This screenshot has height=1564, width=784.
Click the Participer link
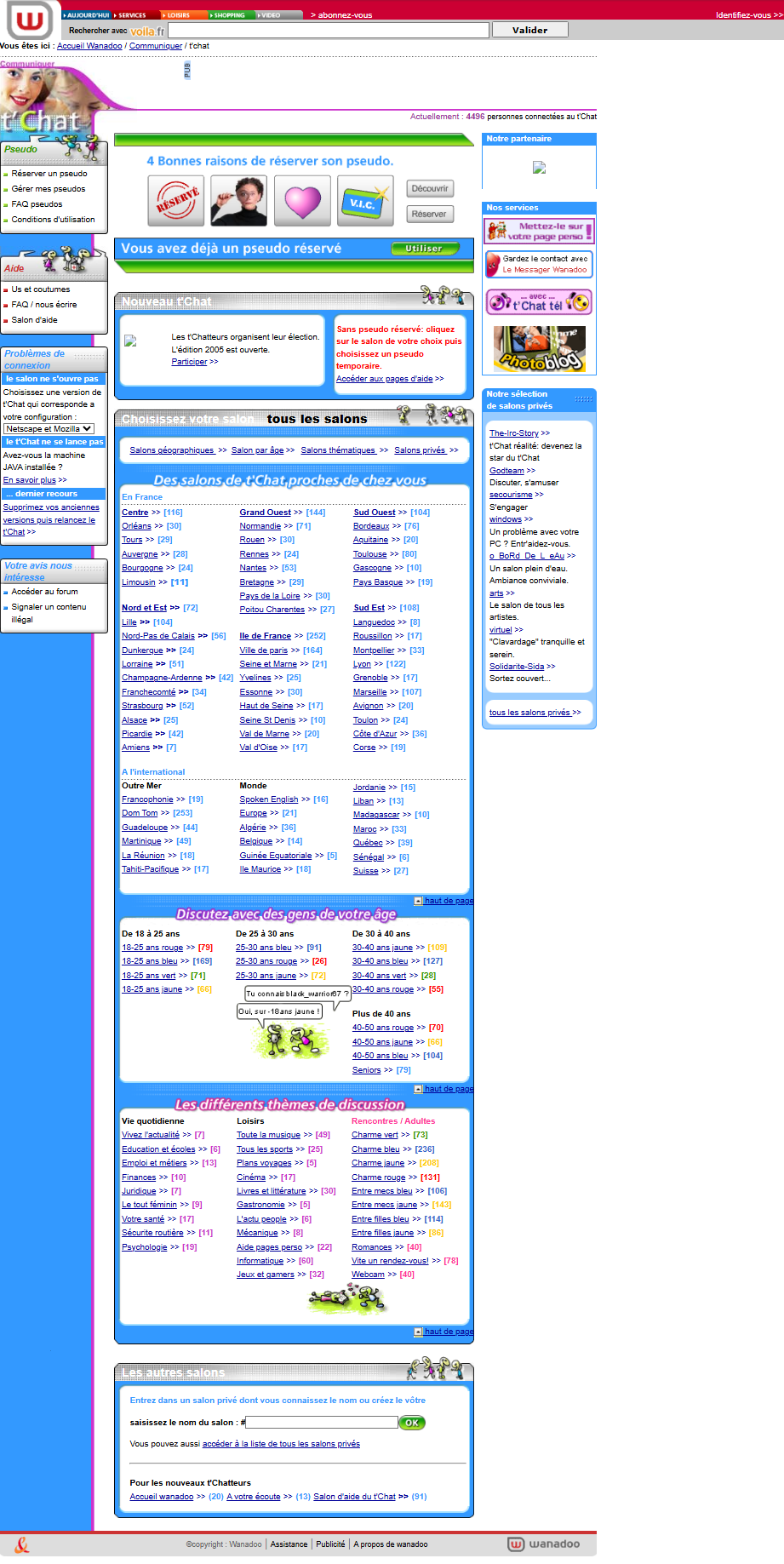(189, 362)
